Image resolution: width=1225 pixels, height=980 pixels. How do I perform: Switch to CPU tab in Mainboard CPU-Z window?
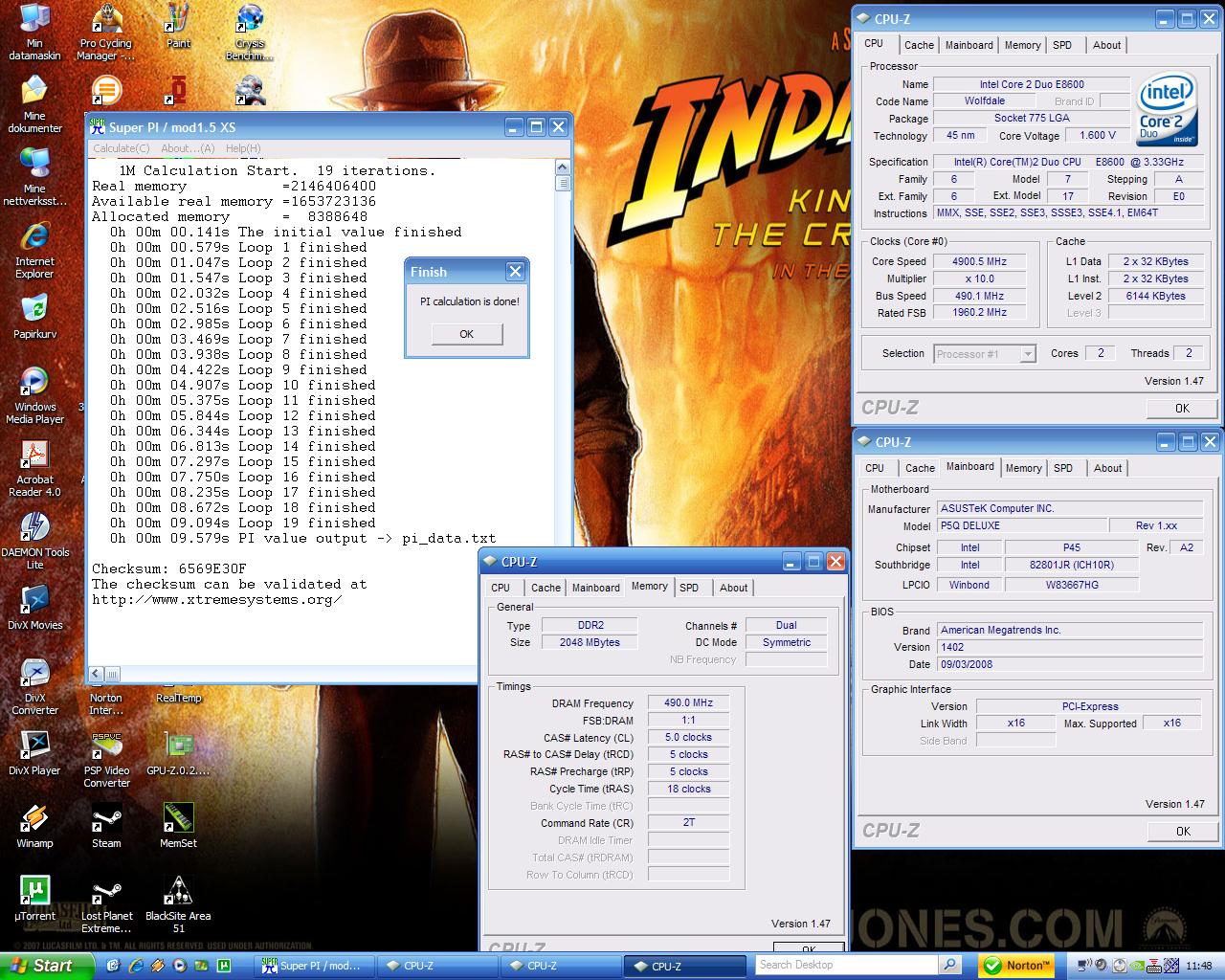click(x=875, y=468)
